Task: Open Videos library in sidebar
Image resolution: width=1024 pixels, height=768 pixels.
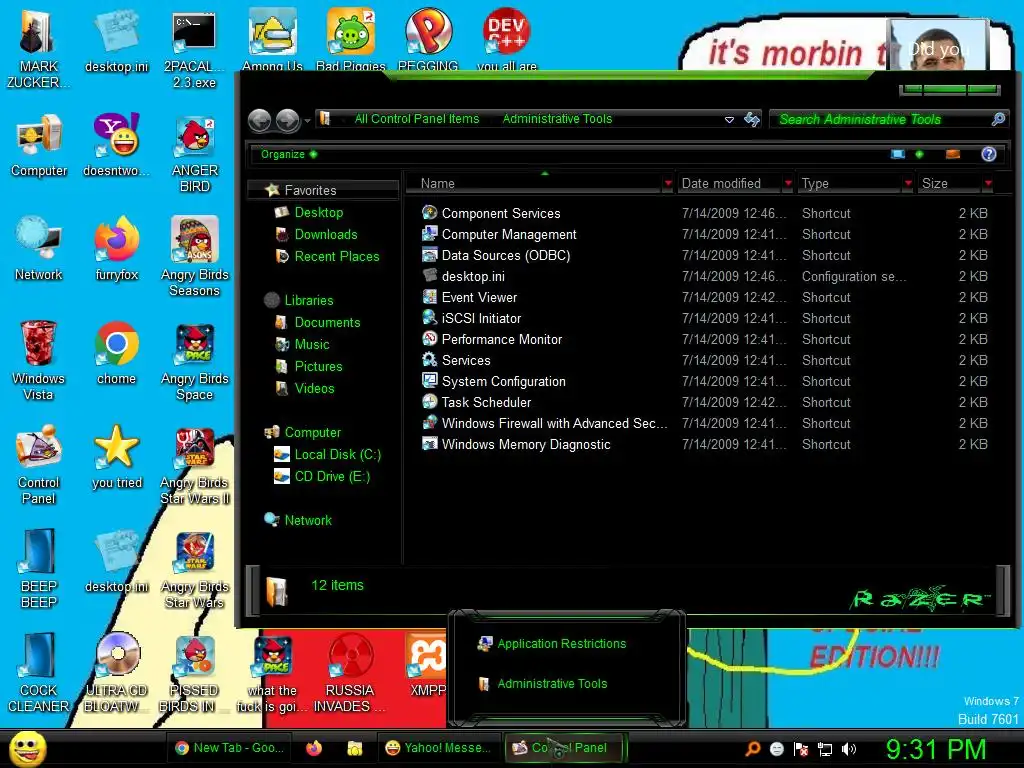Action: [x=314, y=389]
